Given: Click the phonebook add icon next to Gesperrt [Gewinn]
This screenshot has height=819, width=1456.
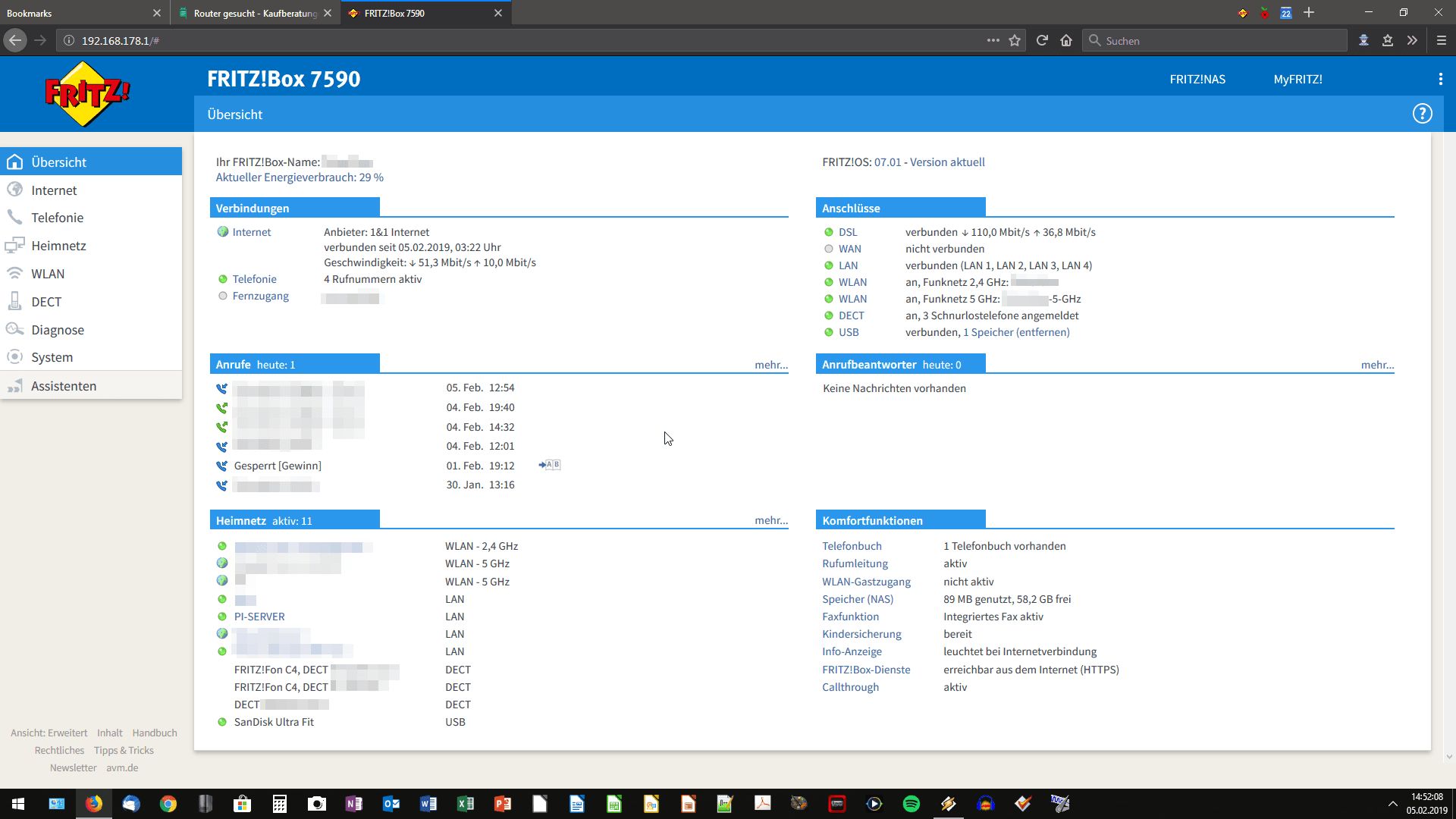Looking at the screenshot, I should pos(550,465).
